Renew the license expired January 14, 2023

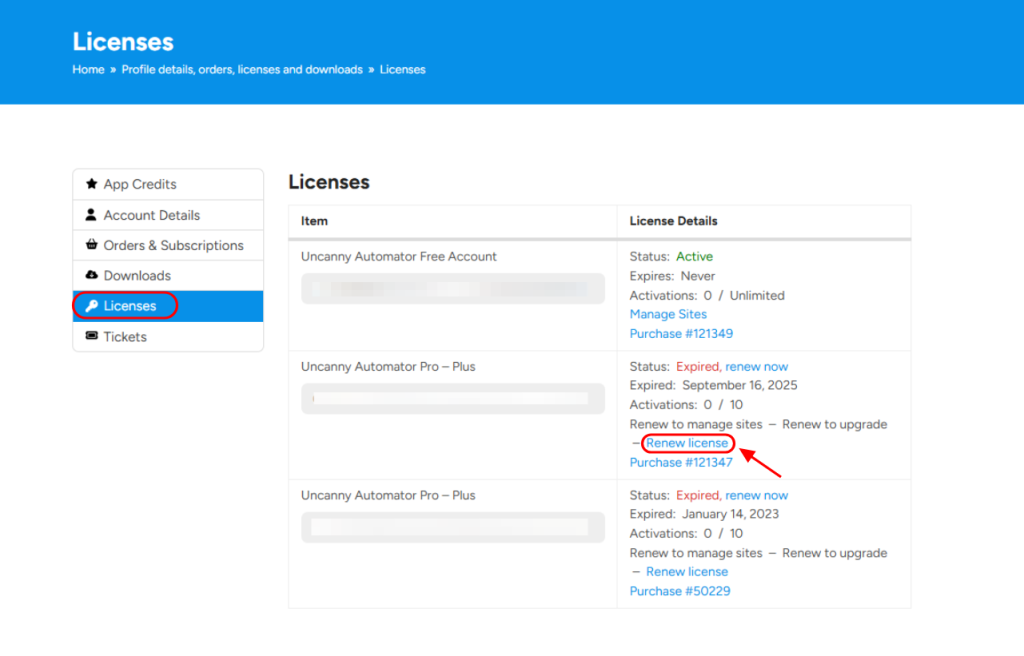pyautogui.click(x=687, y=571)
